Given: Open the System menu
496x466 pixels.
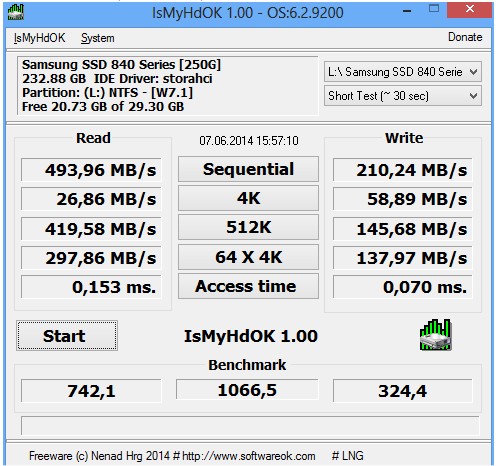Looking at the screenshot, I should point(98,38).
